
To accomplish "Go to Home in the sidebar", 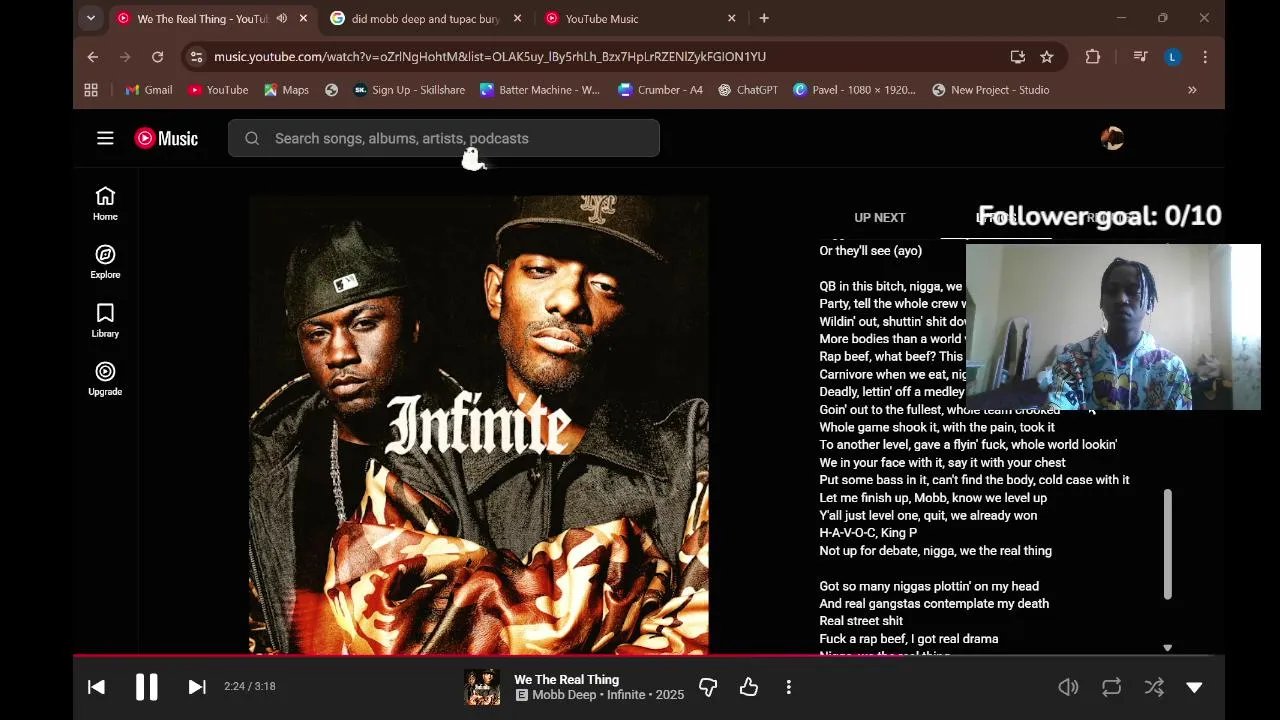I will (x=105, y=203).
